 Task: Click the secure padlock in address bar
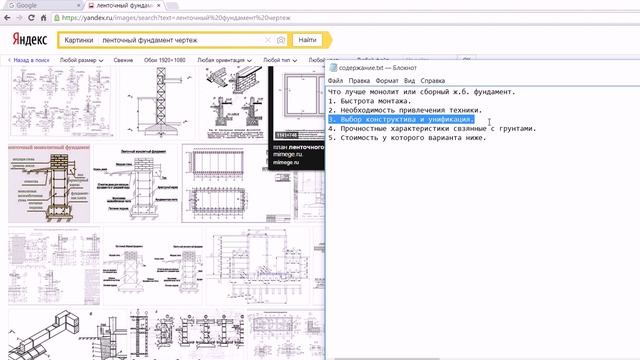tap(57, 18)
